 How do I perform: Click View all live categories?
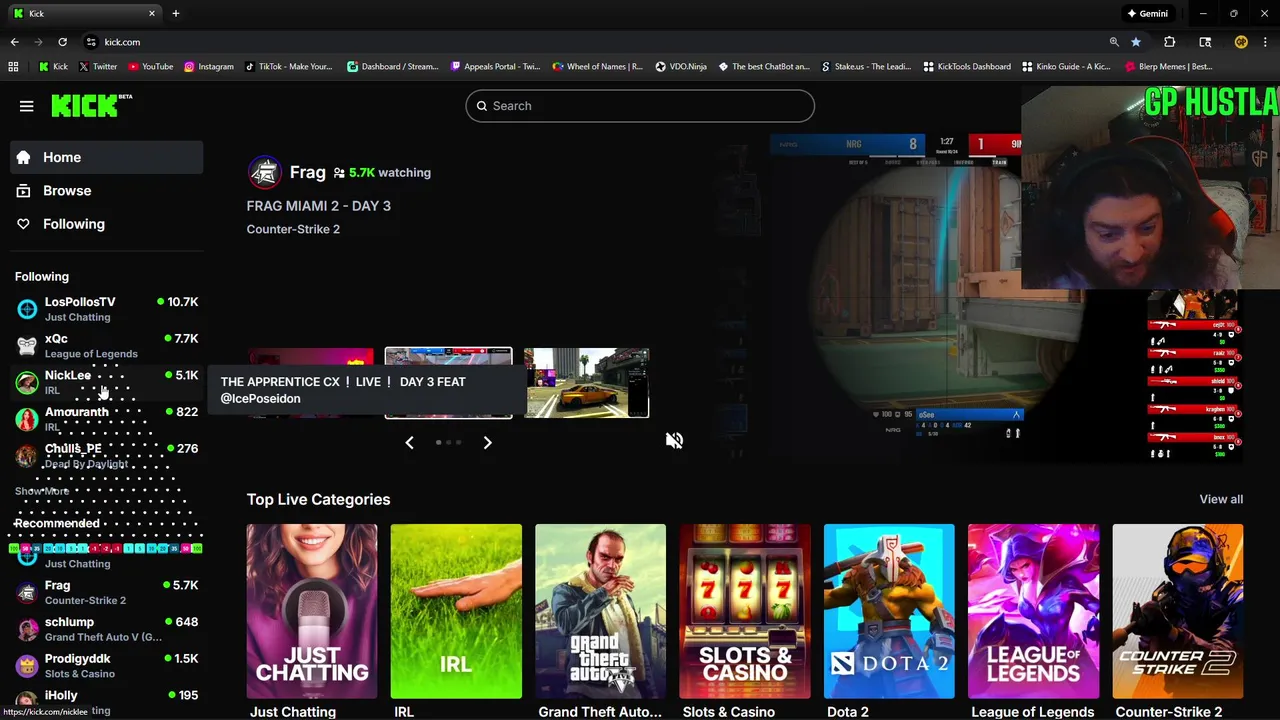pos(1221,499)
